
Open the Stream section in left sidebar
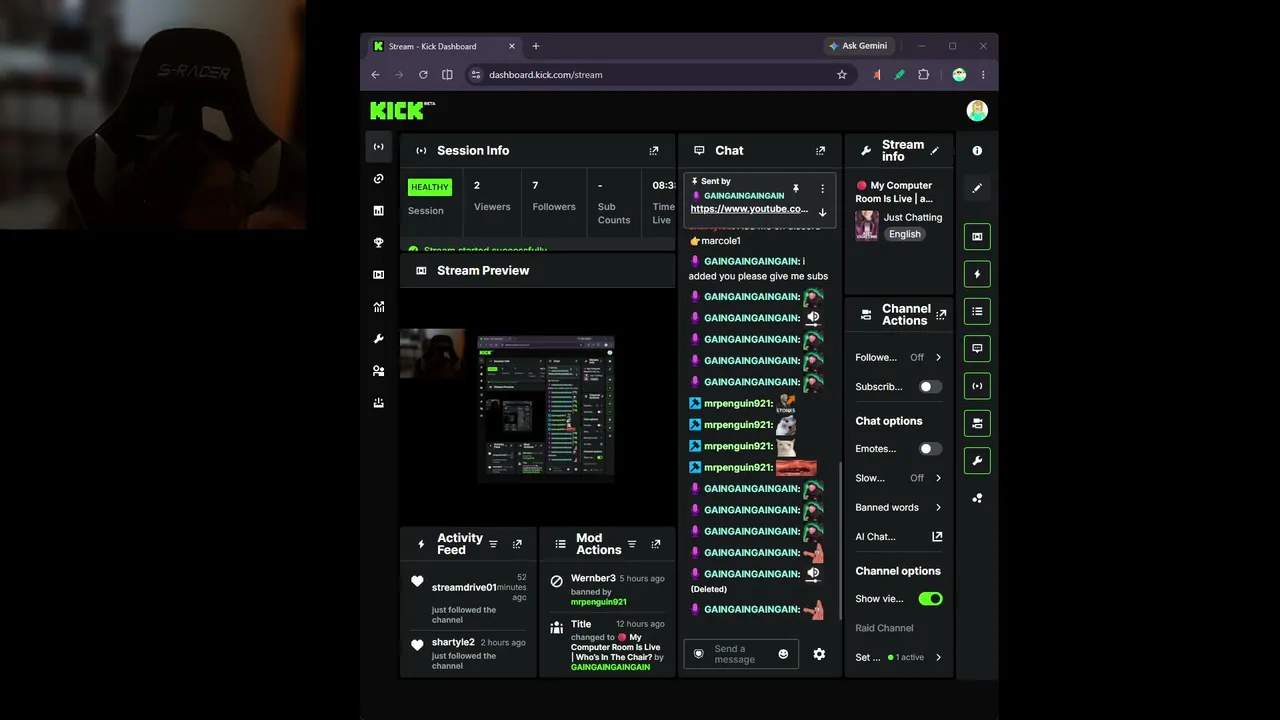378,147
